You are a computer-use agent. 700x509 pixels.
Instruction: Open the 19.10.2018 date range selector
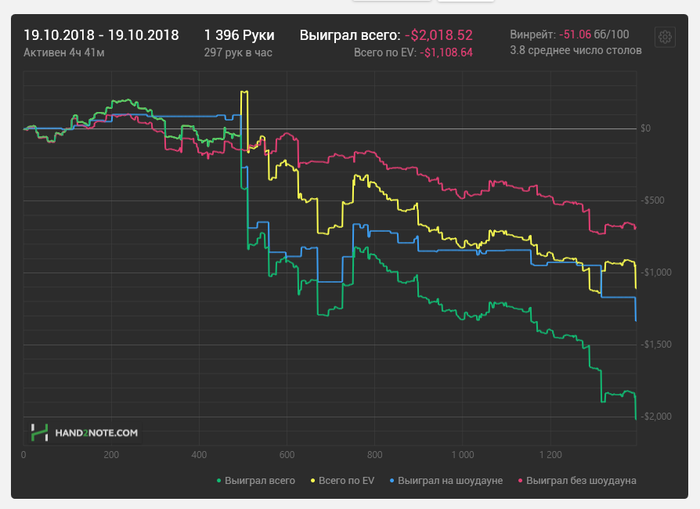[101, 35]
